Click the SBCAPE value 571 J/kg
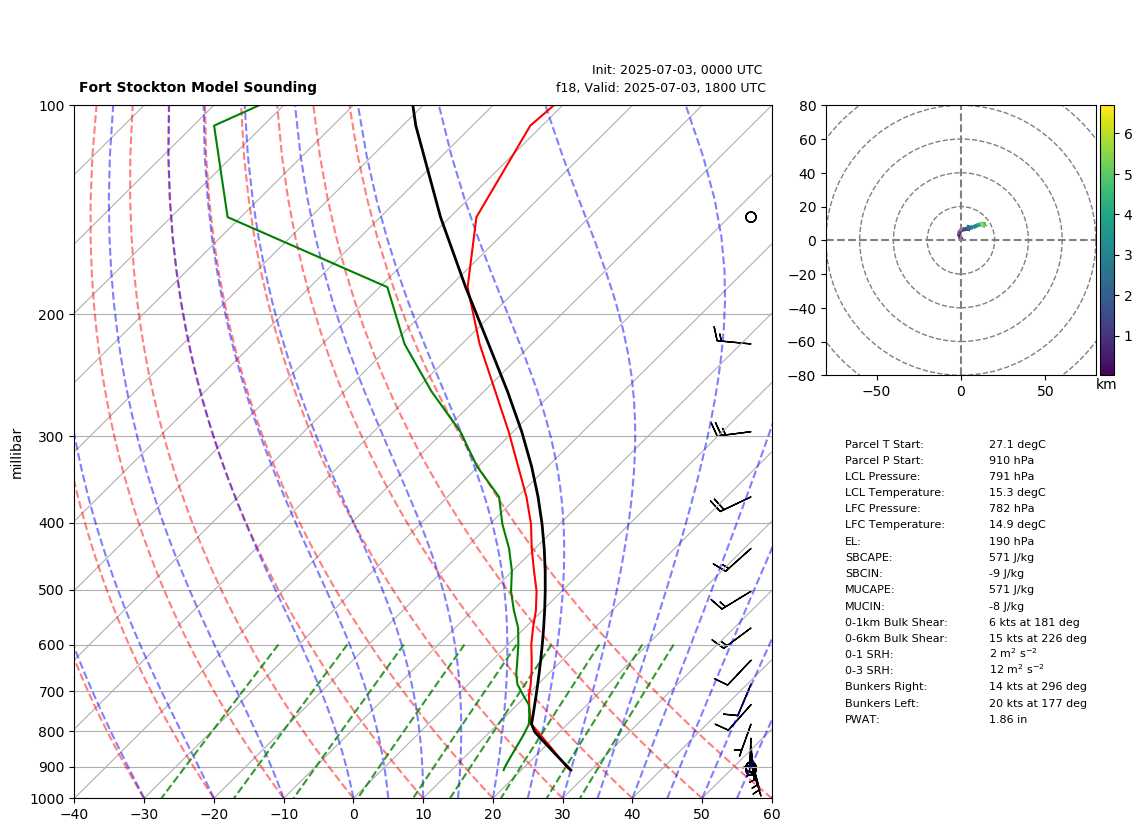 [1012, 557]
